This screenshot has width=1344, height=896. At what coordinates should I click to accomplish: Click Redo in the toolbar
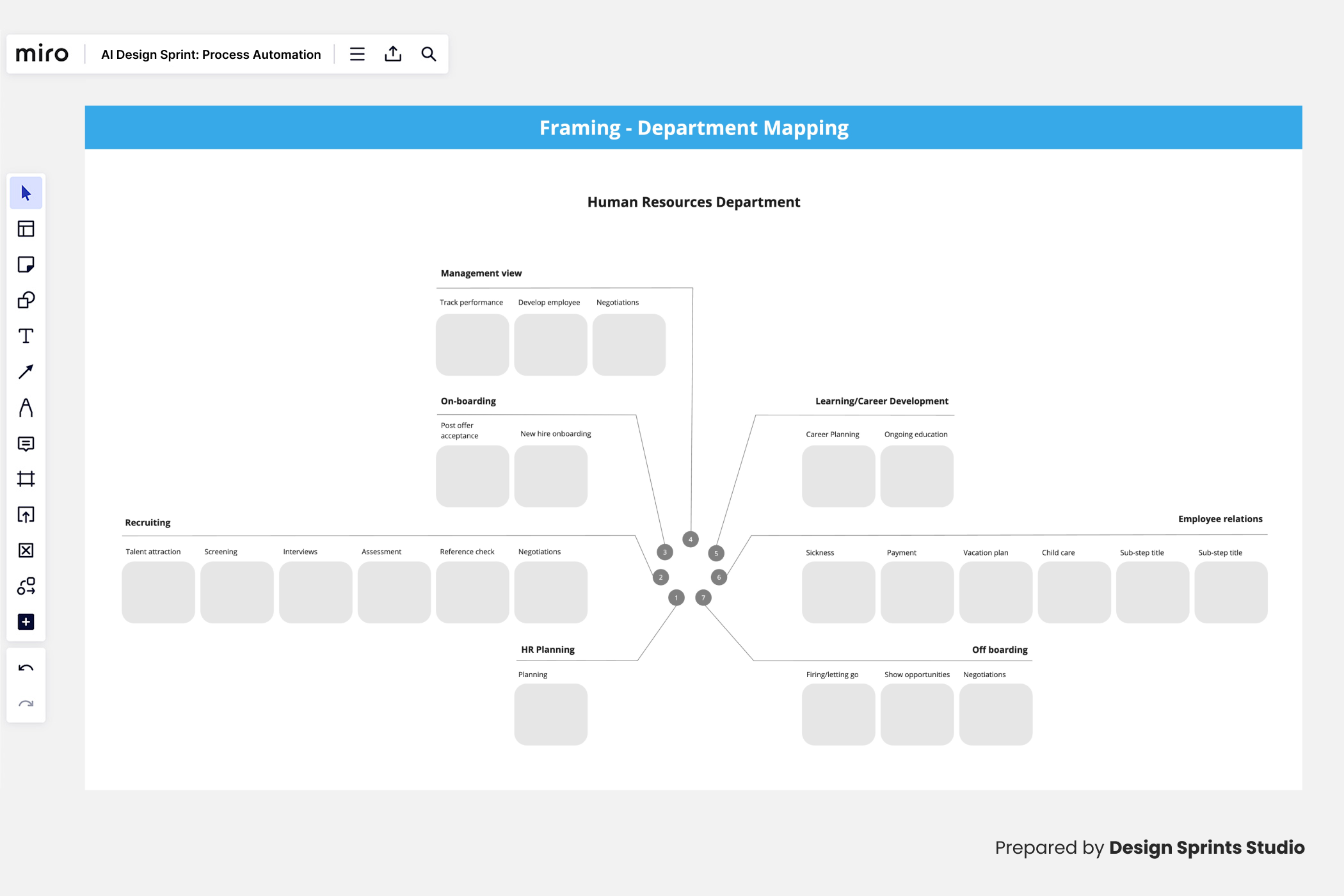coord(26,702)
